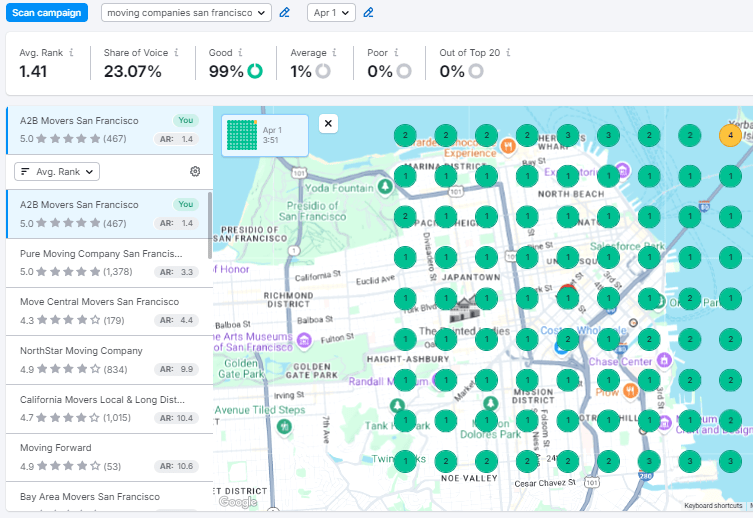Open list settings gear icon
Viewport: 753px width, 518px height.
coord(195,171)
